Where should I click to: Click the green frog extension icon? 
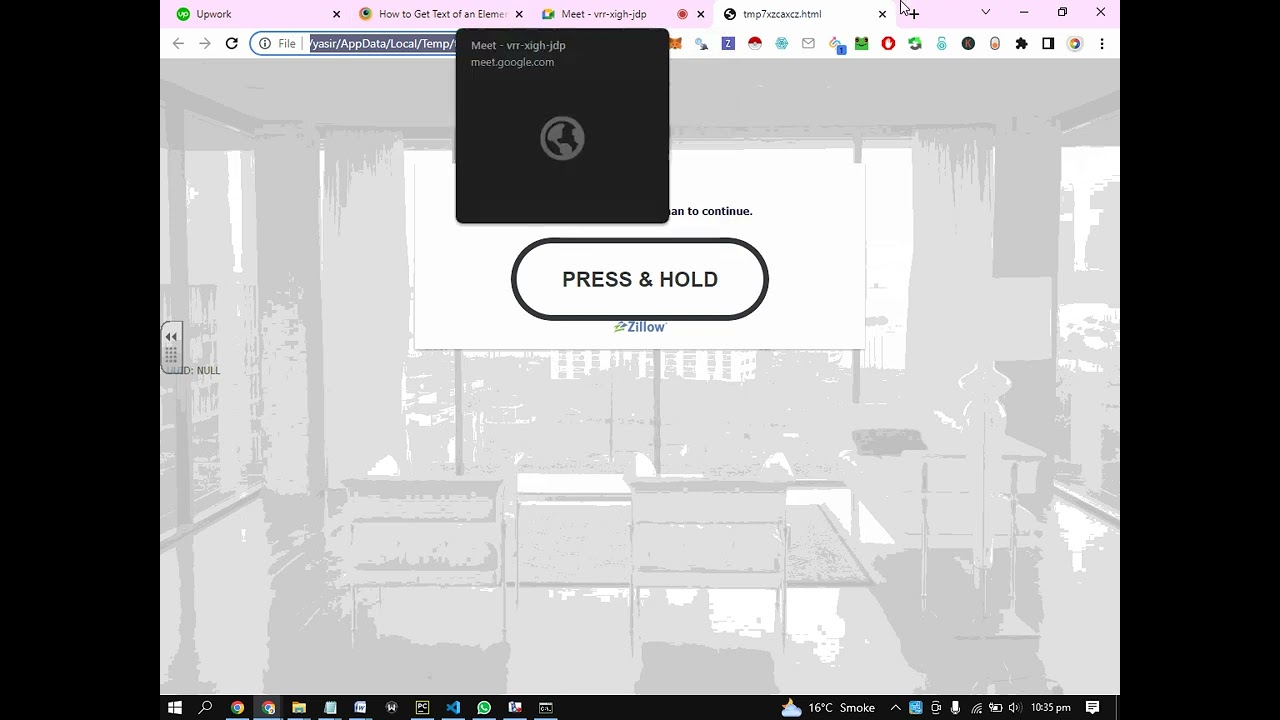861,44
